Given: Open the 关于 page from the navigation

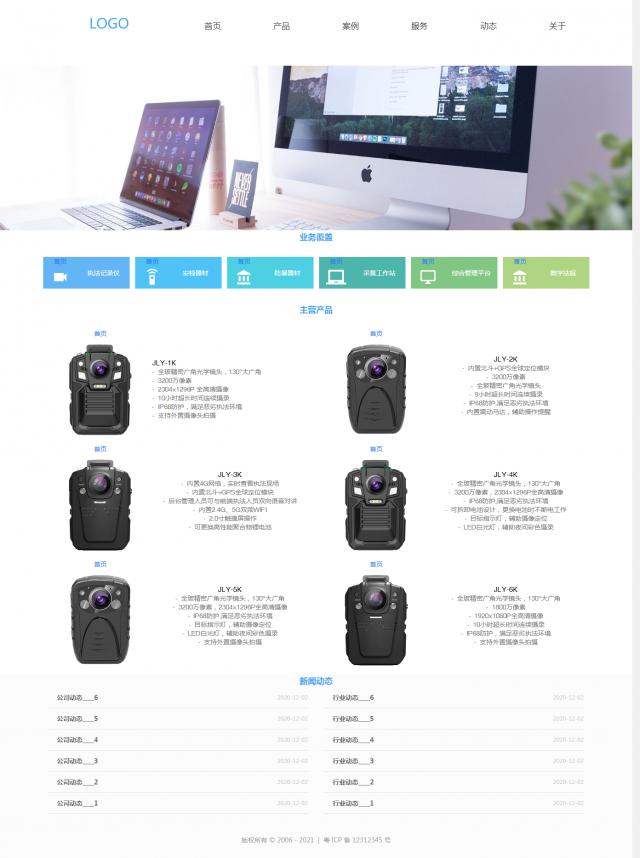Looking at the screenshot, I should tap(557, 26).
